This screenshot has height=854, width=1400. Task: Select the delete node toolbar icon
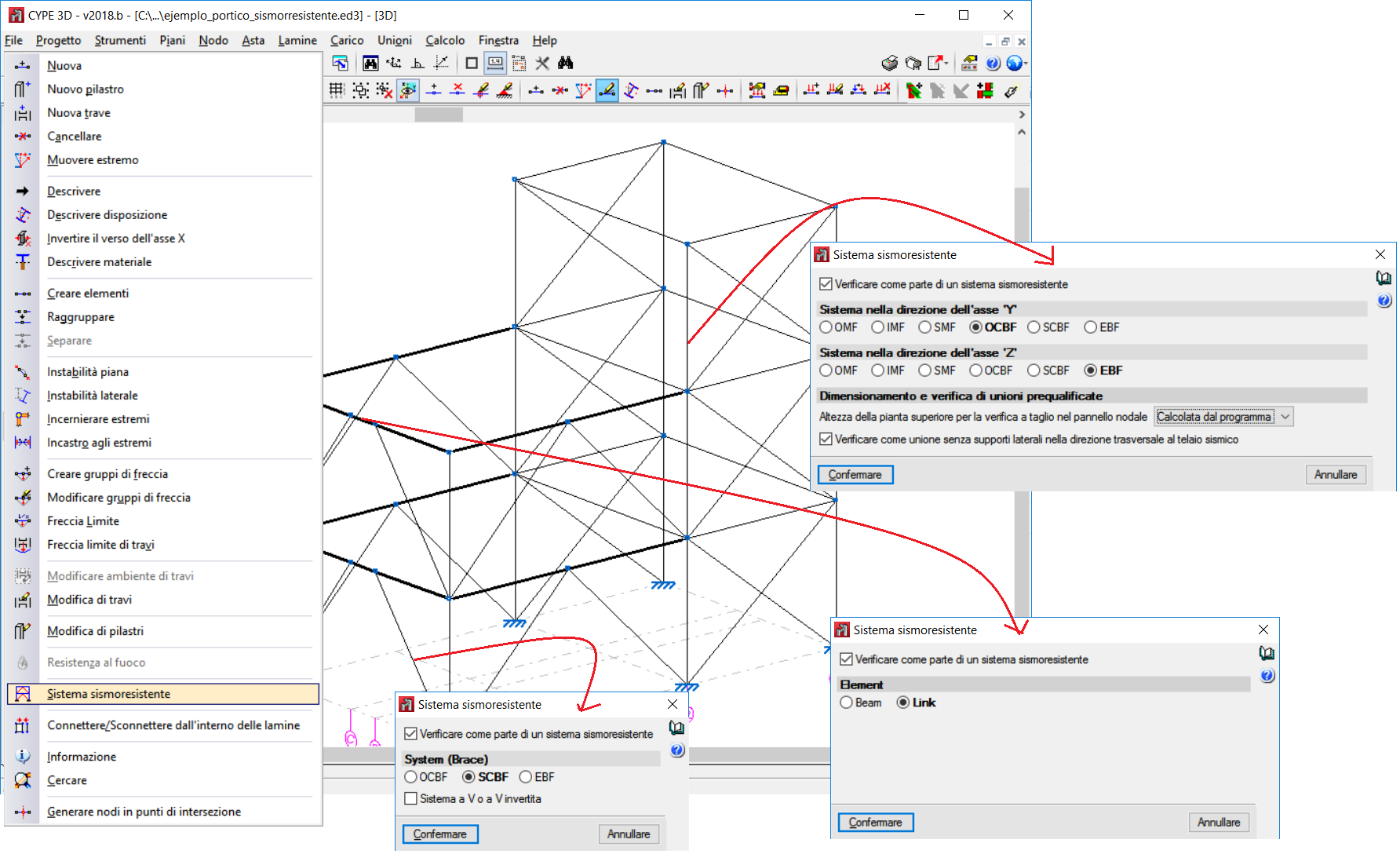[458, 90]
